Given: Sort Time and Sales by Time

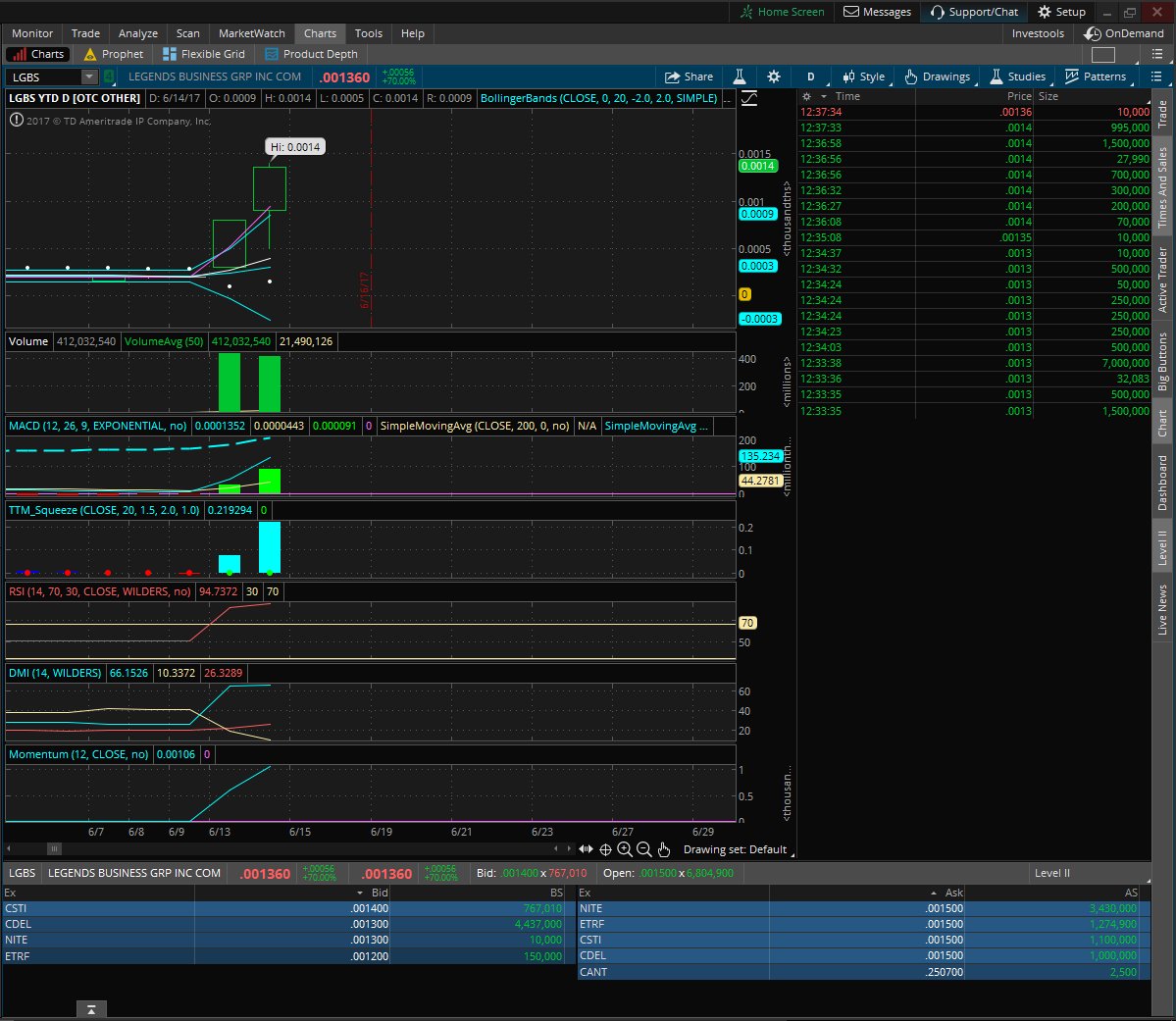Looking at the screenshot, I should click(847, 97).
